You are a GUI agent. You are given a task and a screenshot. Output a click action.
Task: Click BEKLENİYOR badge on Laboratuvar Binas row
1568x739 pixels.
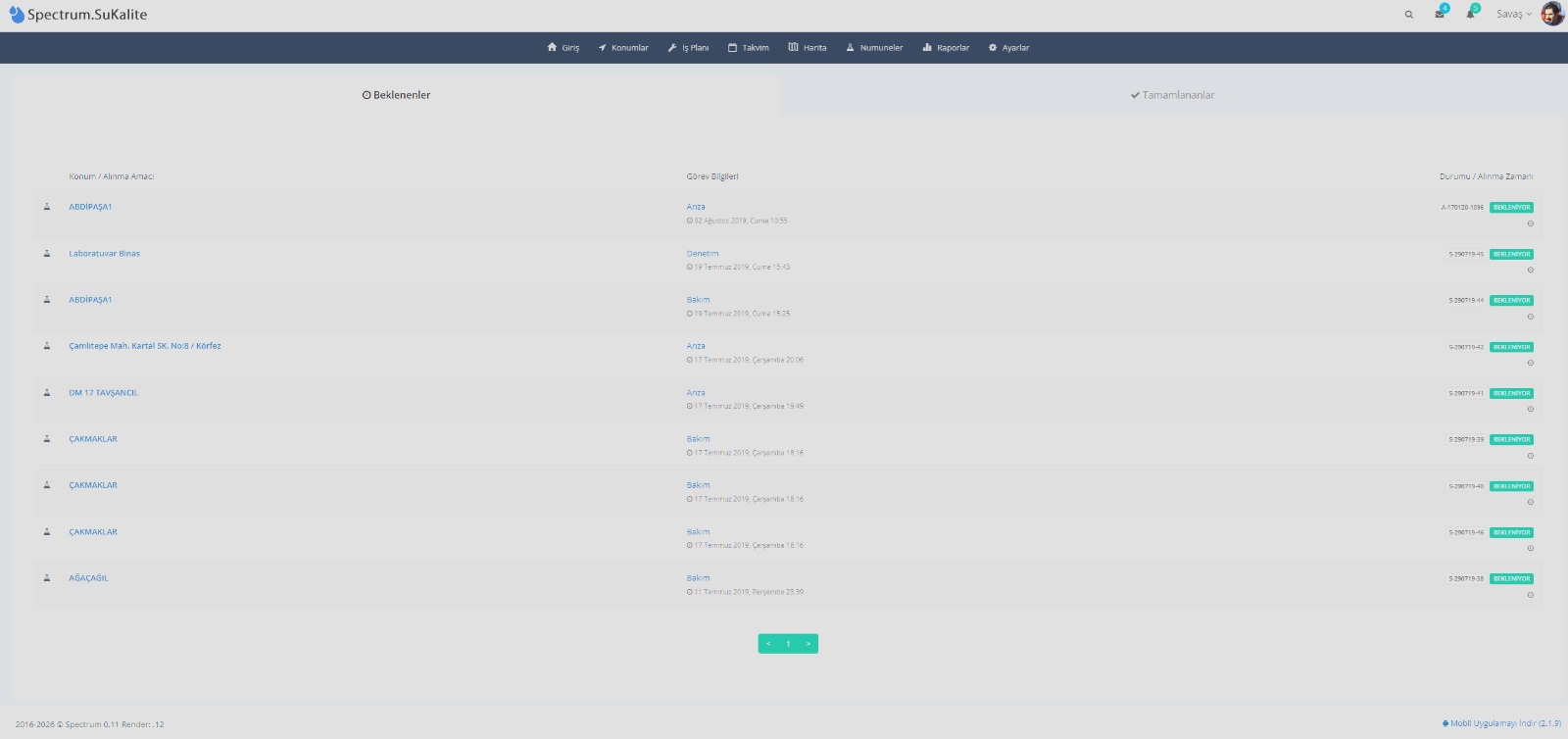[1511, 254]
